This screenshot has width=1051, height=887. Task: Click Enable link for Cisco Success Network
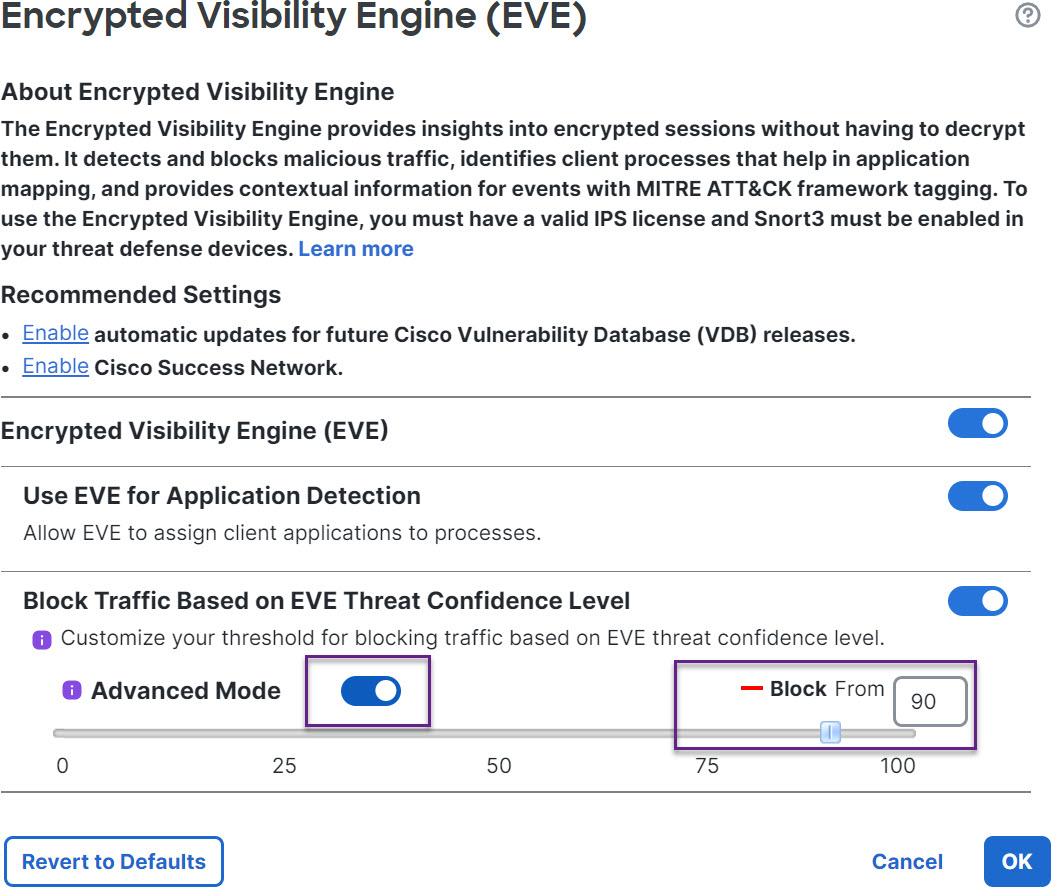(56, 366)
